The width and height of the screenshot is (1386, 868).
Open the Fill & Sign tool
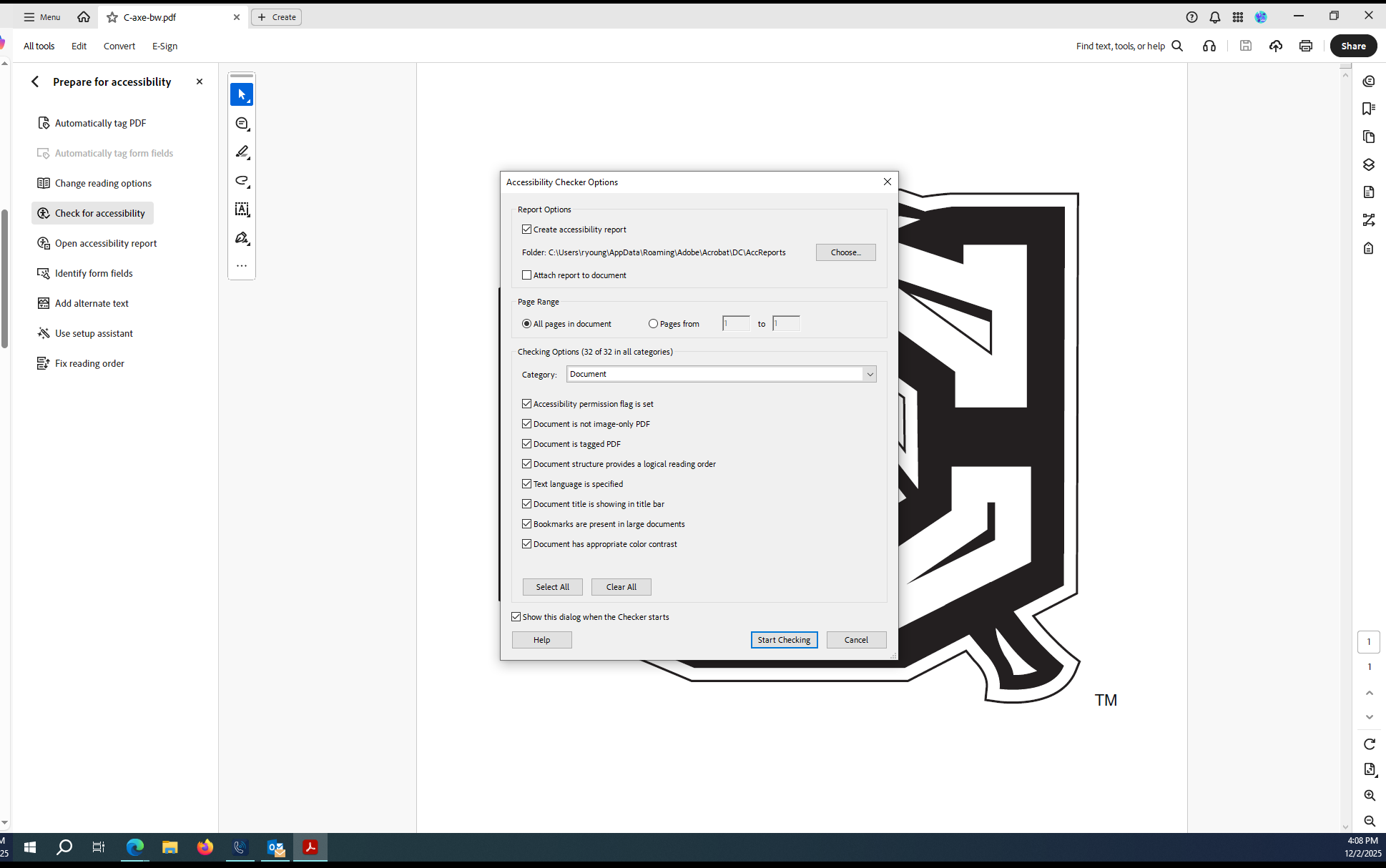pyautogui.click(x=242, y=237)
